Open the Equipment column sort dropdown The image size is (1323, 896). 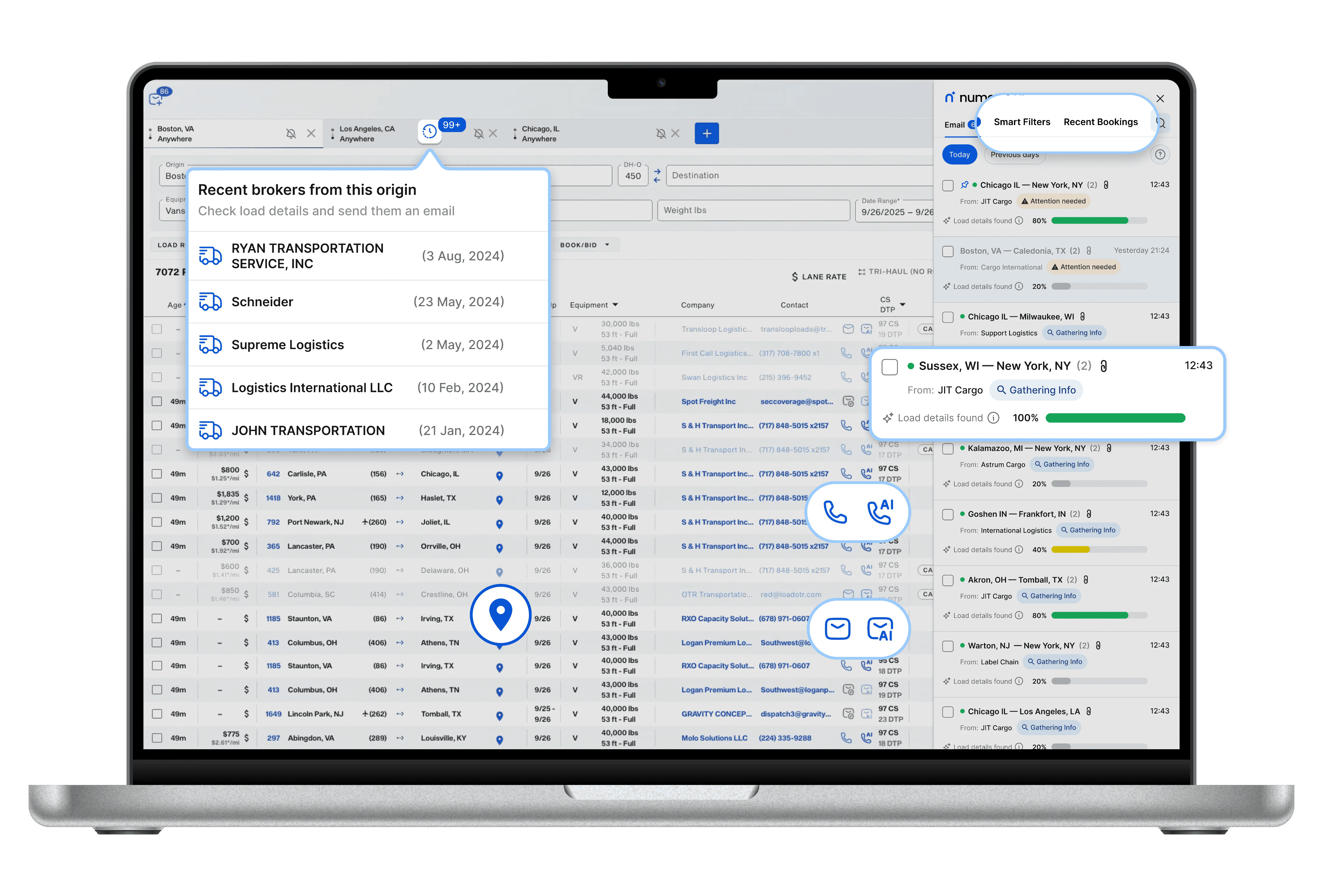(615, 305)
